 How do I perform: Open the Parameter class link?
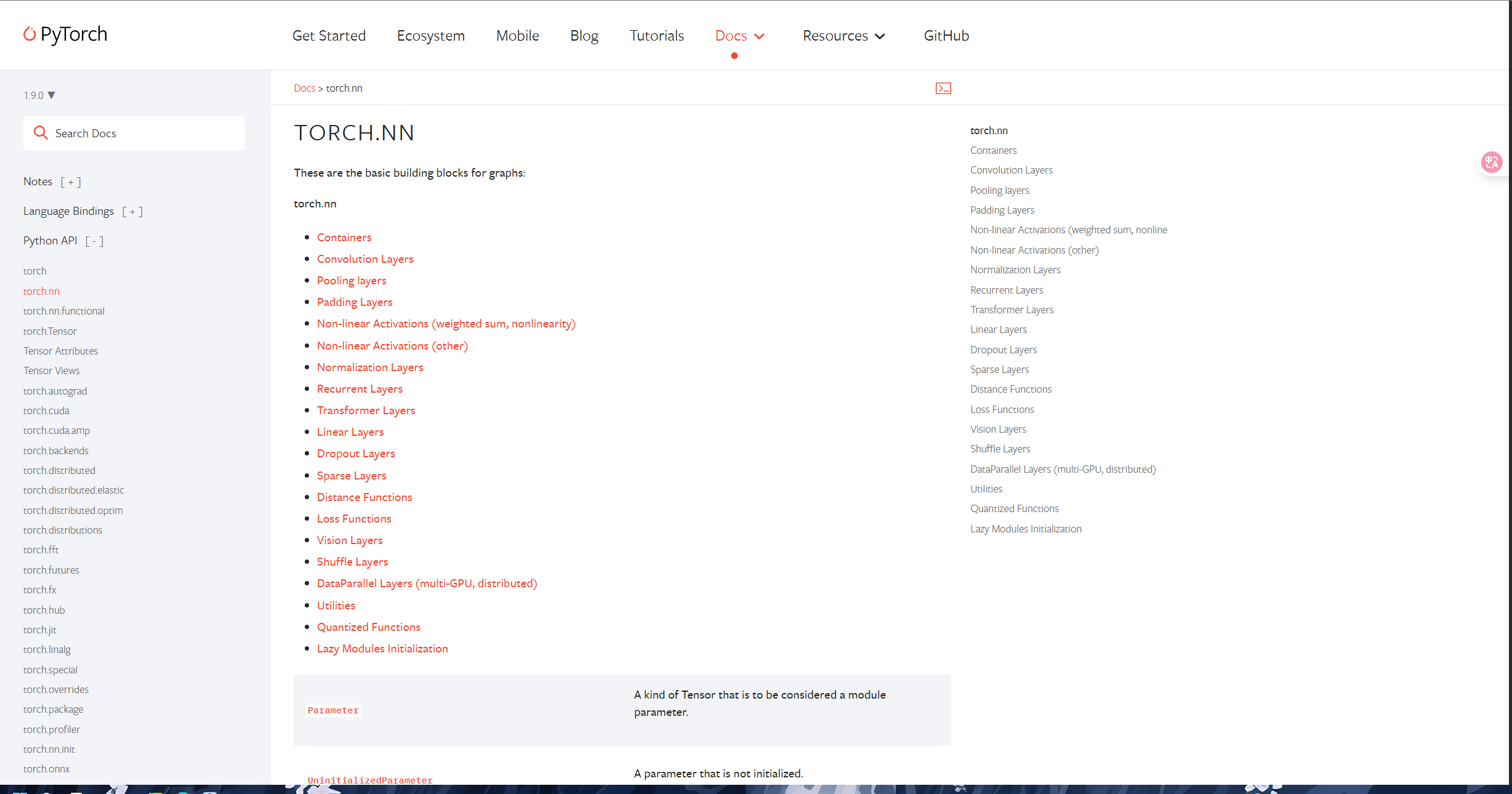333,710
